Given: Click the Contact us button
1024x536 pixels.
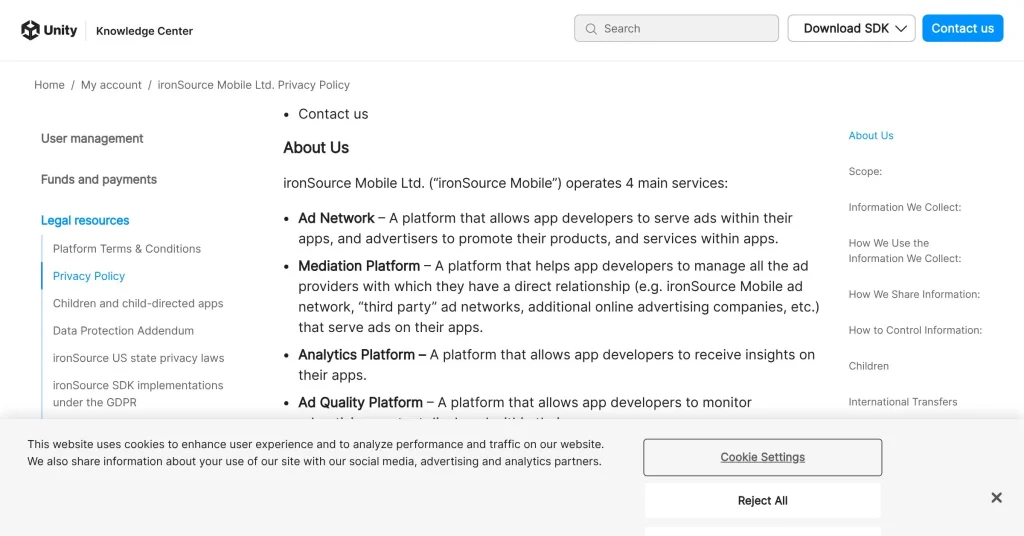Looking at the screenshot, I should [962, 28].
